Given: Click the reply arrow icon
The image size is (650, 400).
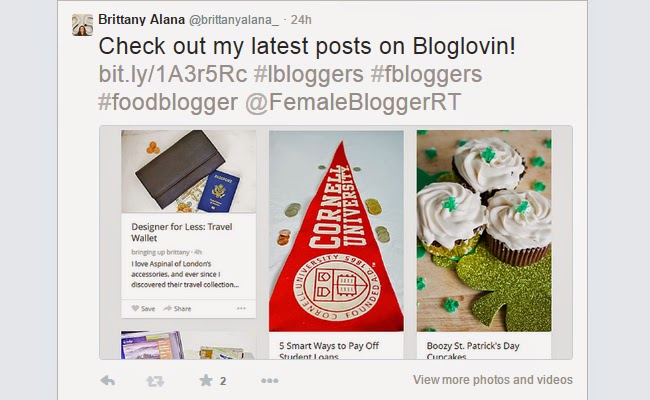Looking at the screenshot, I should [108, 381].
